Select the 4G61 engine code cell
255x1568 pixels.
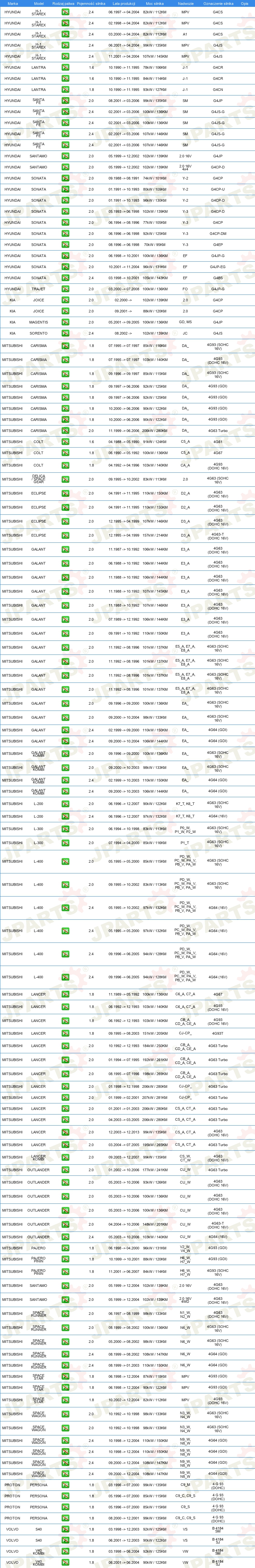pos(218,442)
